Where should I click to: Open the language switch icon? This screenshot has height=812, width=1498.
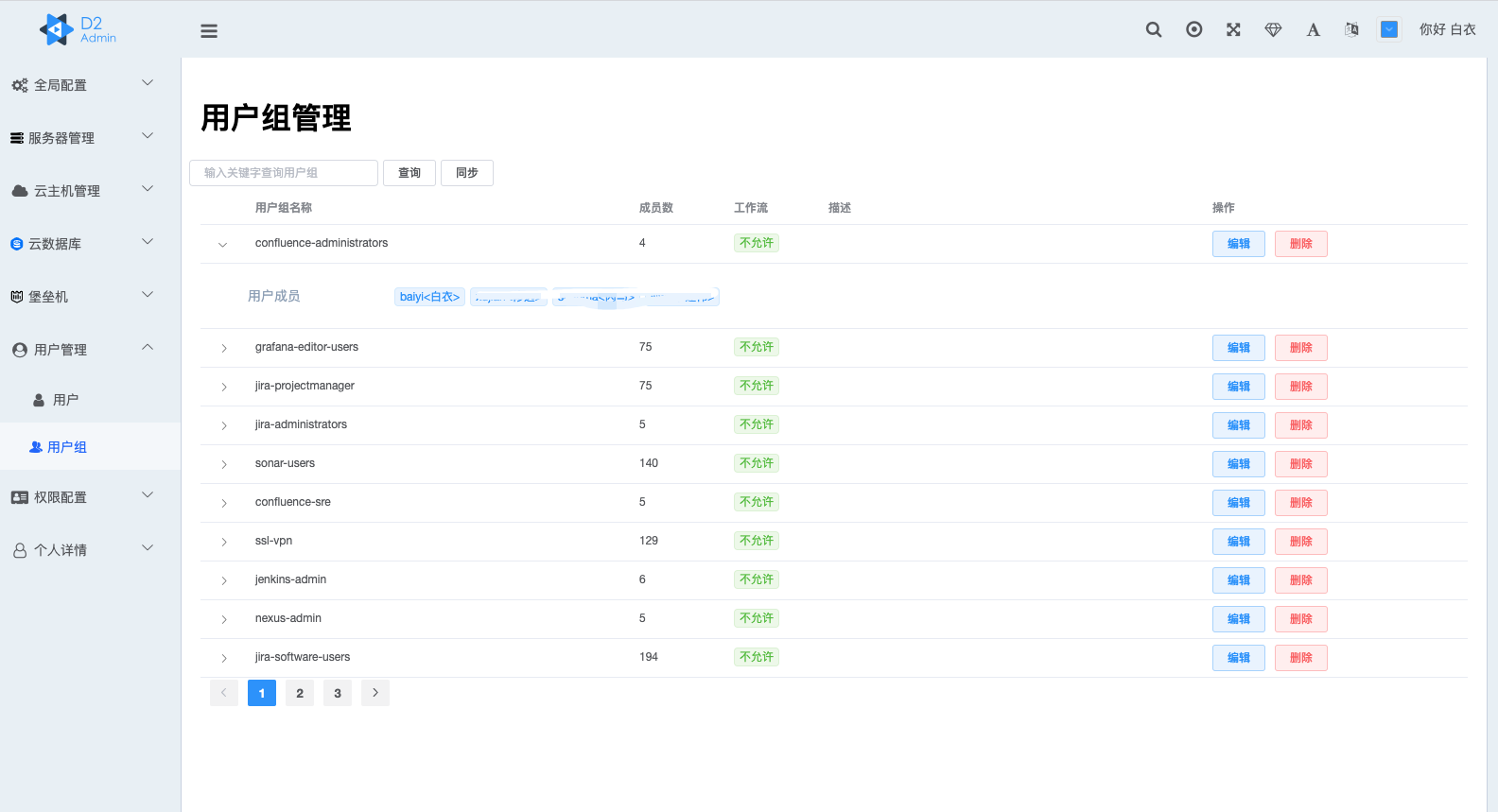1351,29
